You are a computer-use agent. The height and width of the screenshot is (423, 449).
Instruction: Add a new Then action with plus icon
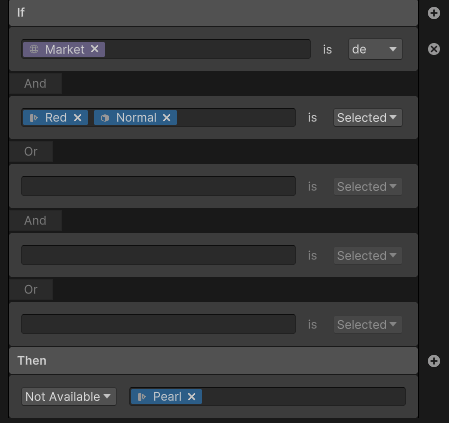pyautogui.click(x=434, y=361)
